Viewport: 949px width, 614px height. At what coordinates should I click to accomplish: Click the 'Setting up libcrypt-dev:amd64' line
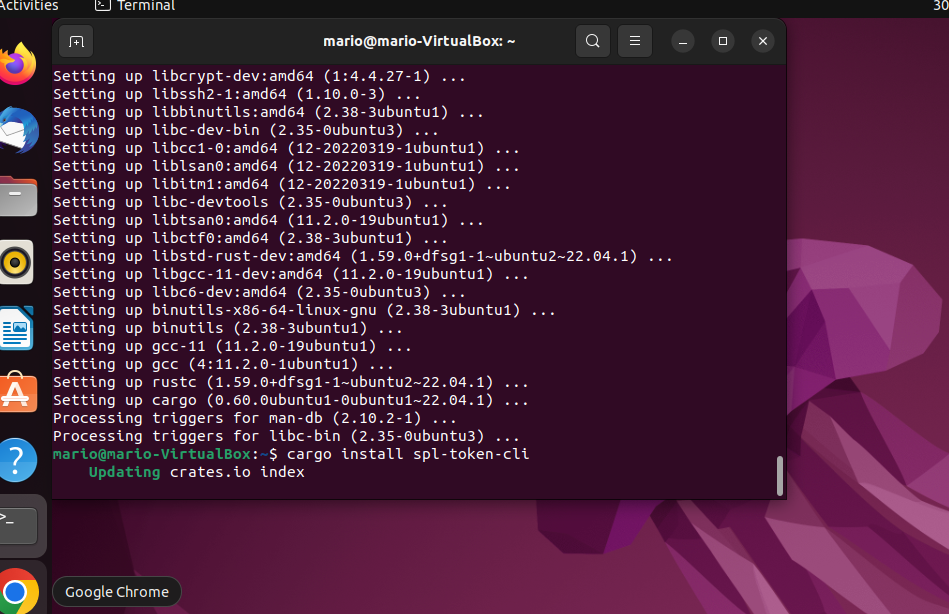pyautogui.click(x=259, y=76)
